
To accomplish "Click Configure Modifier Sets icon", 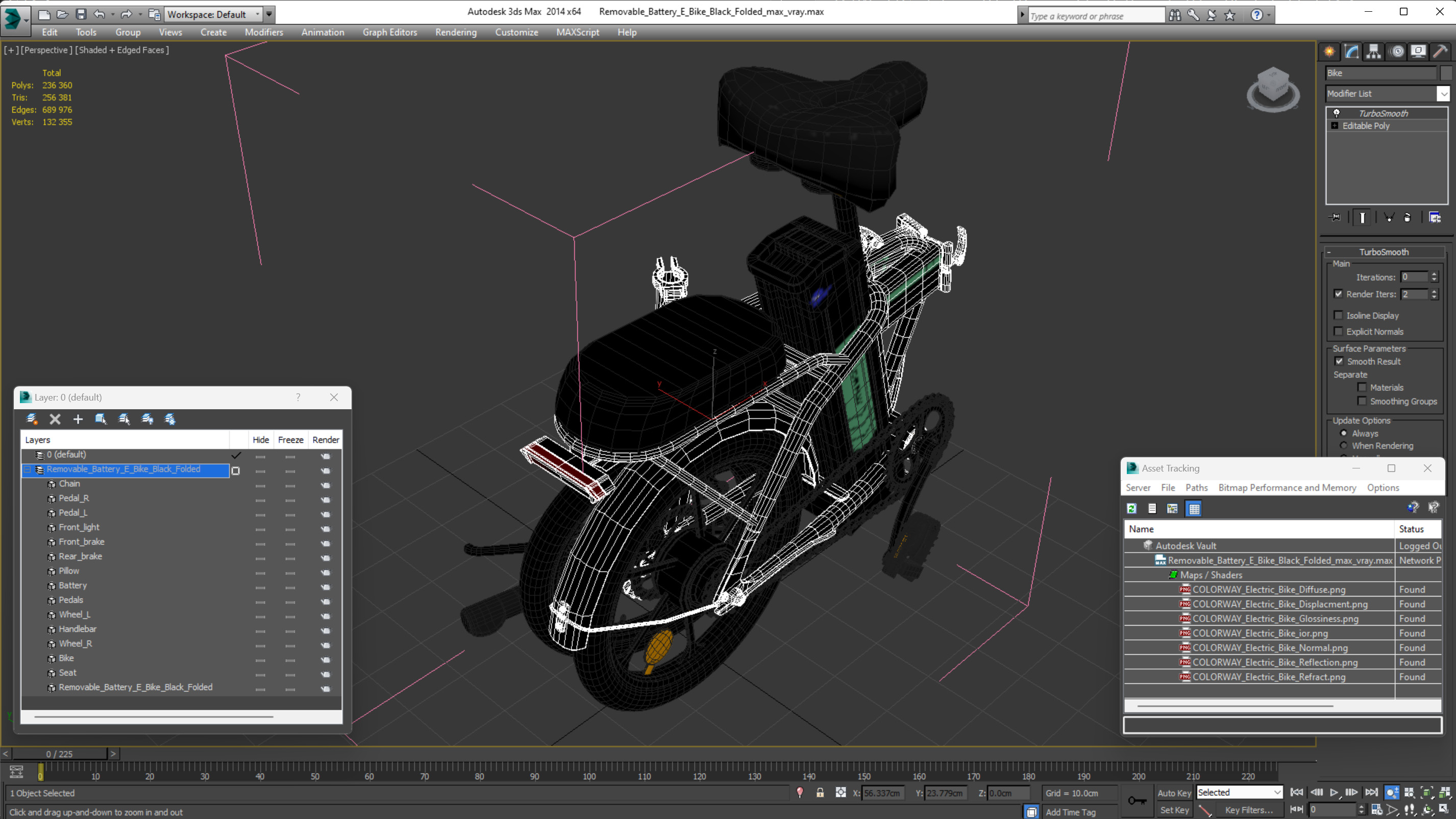I will pos(1435,217).
